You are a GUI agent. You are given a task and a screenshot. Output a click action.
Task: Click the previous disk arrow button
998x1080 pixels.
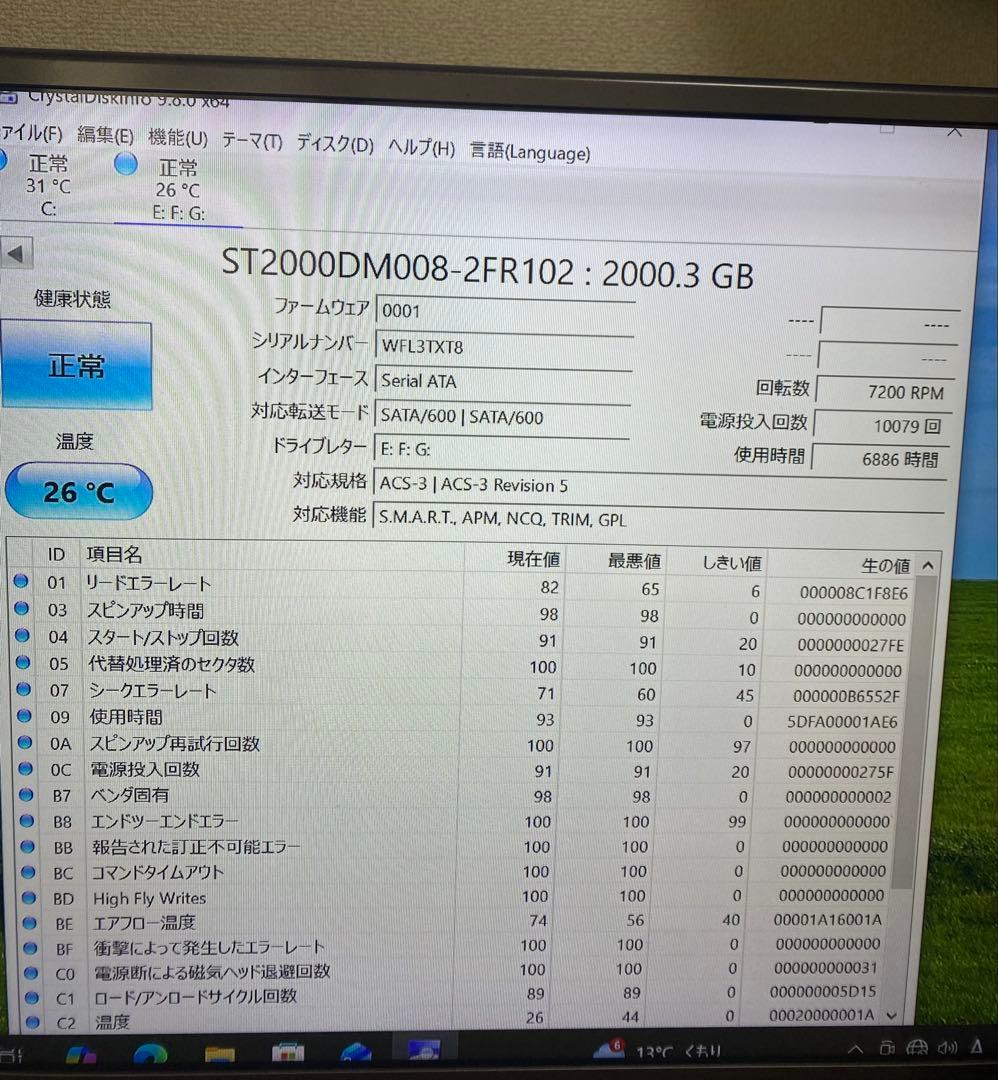click(x=17, y=254)
